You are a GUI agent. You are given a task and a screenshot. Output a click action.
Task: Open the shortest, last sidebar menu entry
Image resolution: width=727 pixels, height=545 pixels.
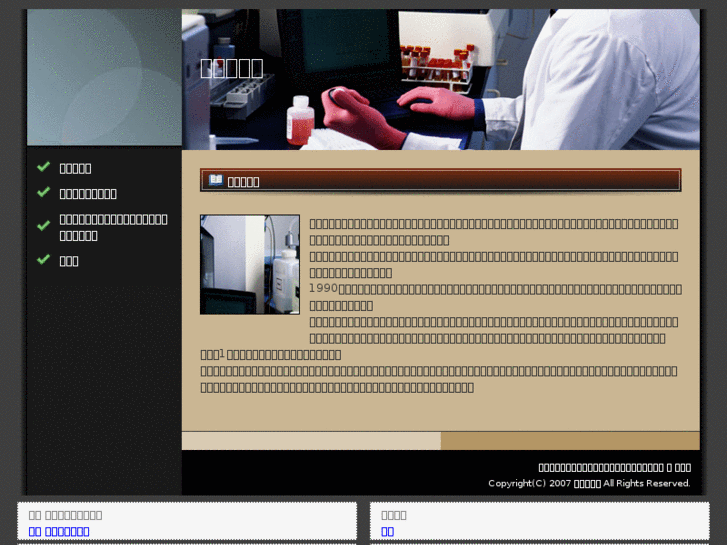(69, 261)
